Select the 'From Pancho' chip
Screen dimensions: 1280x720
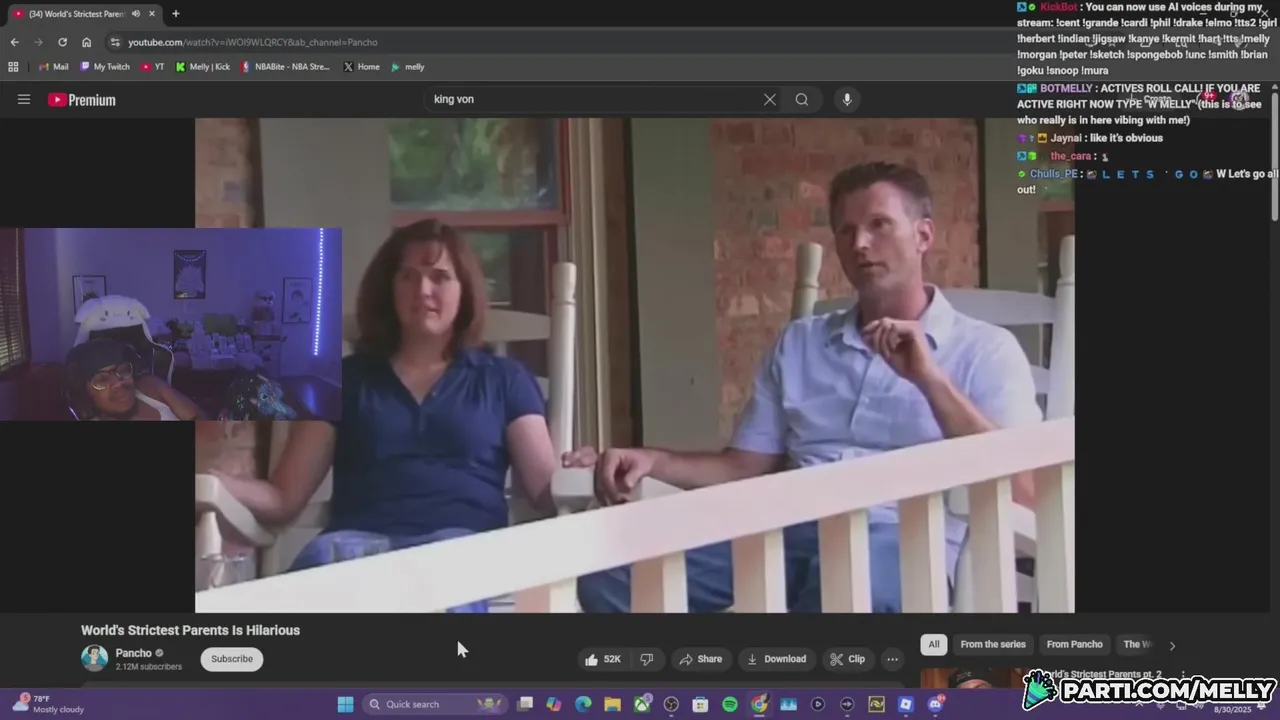point(1074,644)
